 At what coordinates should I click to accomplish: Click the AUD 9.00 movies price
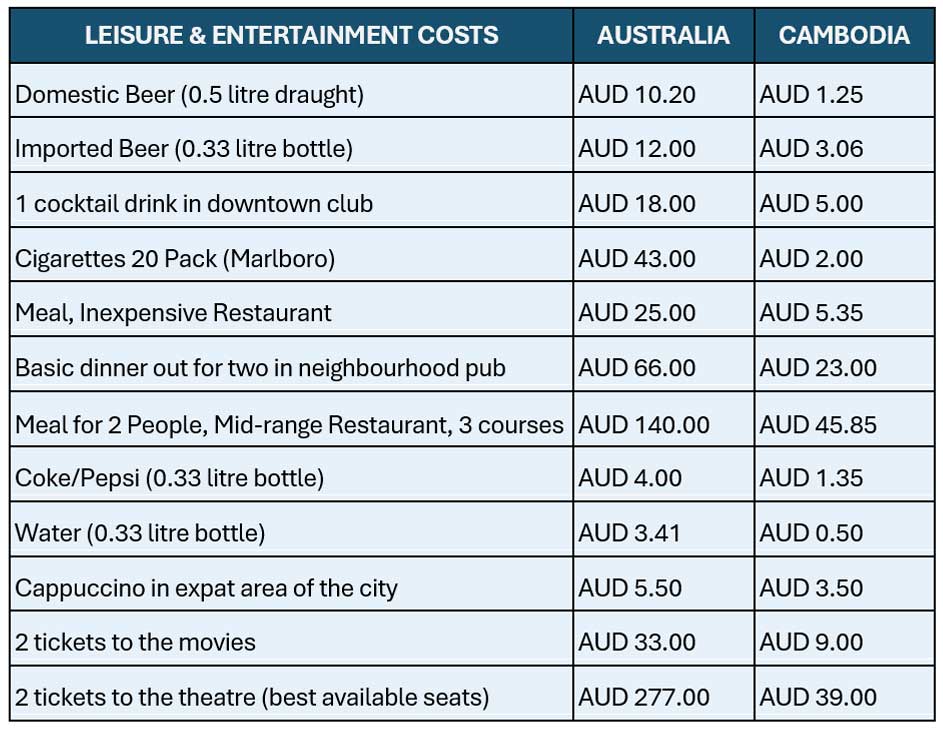(811, 642)
